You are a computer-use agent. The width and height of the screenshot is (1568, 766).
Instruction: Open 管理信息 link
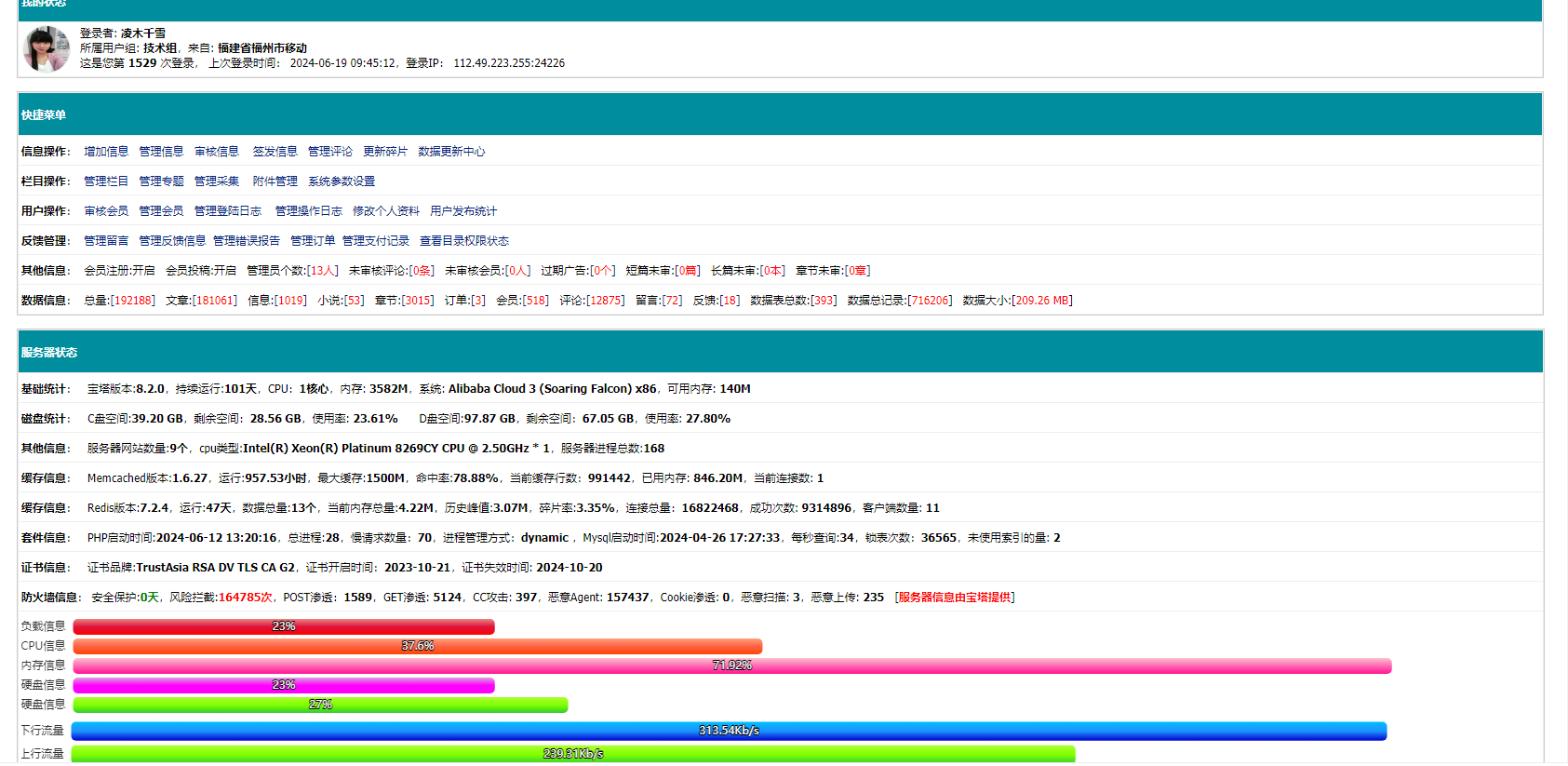coord(161,152)
